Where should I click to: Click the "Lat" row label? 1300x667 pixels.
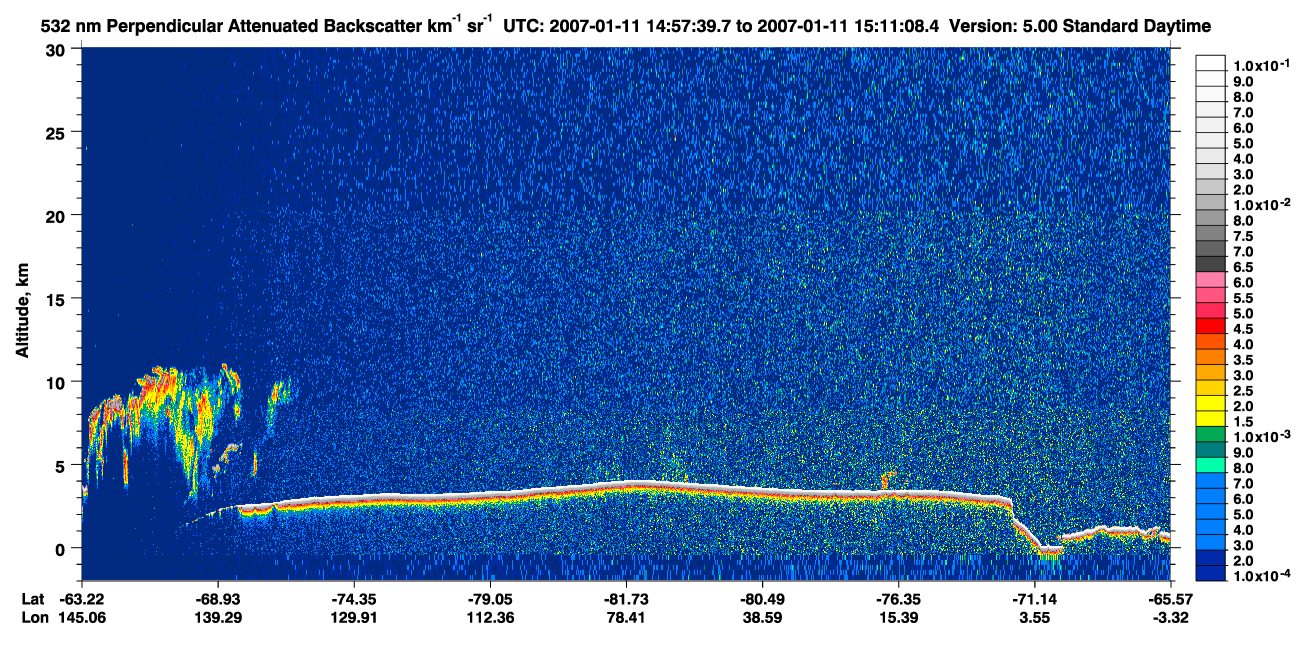coord(32,598)
